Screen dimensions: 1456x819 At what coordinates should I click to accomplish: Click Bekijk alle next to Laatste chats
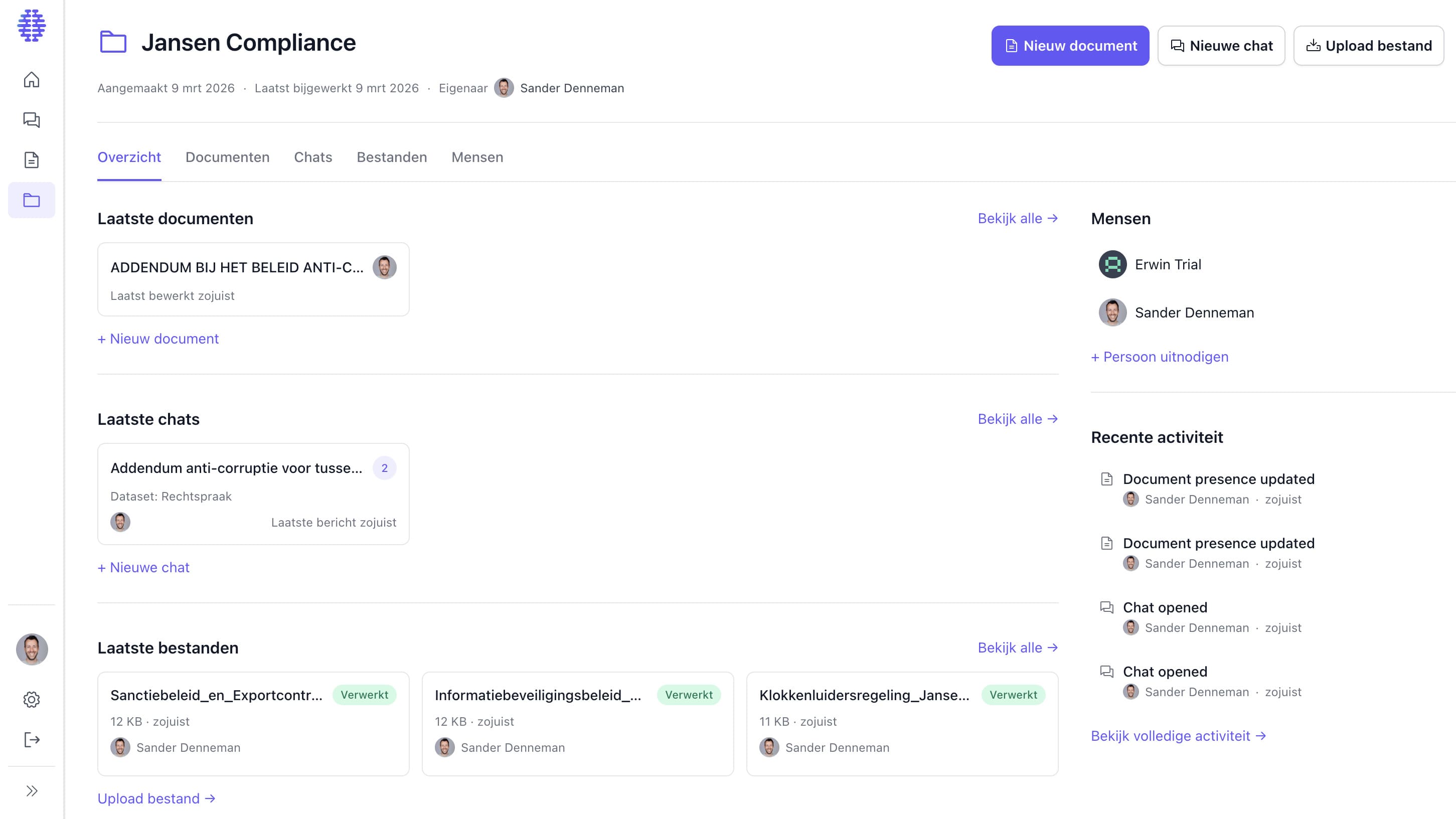1017,419
